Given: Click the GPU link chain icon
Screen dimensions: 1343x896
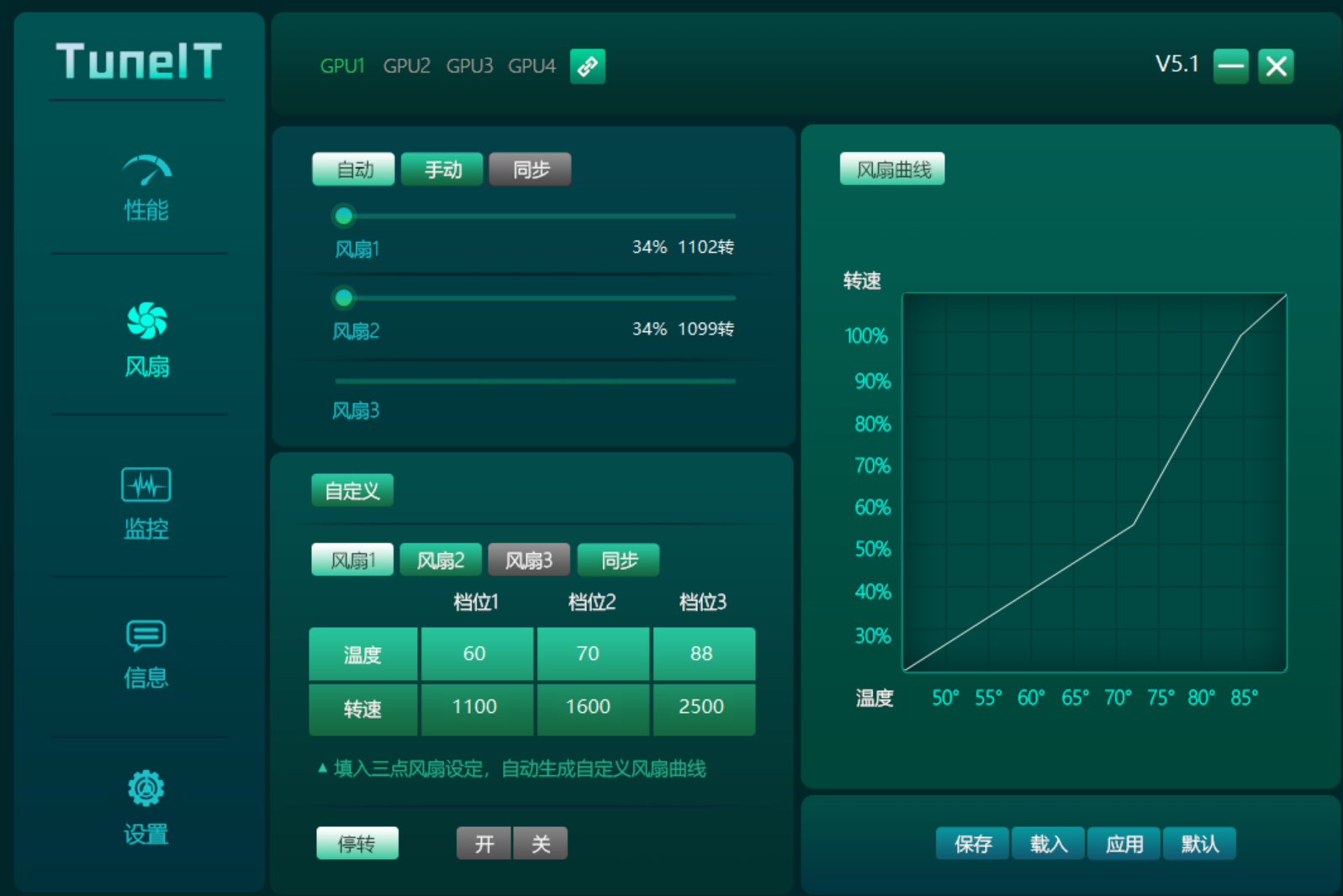Looking at the screenshot, I should (588, 66).
